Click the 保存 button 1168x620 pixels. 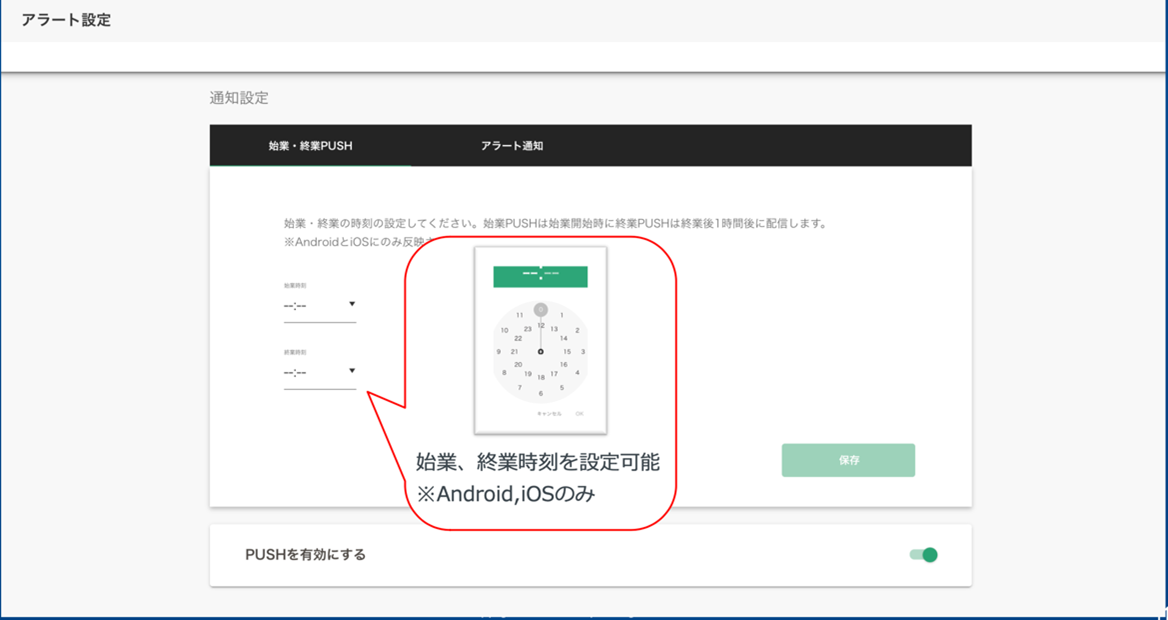(848, 461)
